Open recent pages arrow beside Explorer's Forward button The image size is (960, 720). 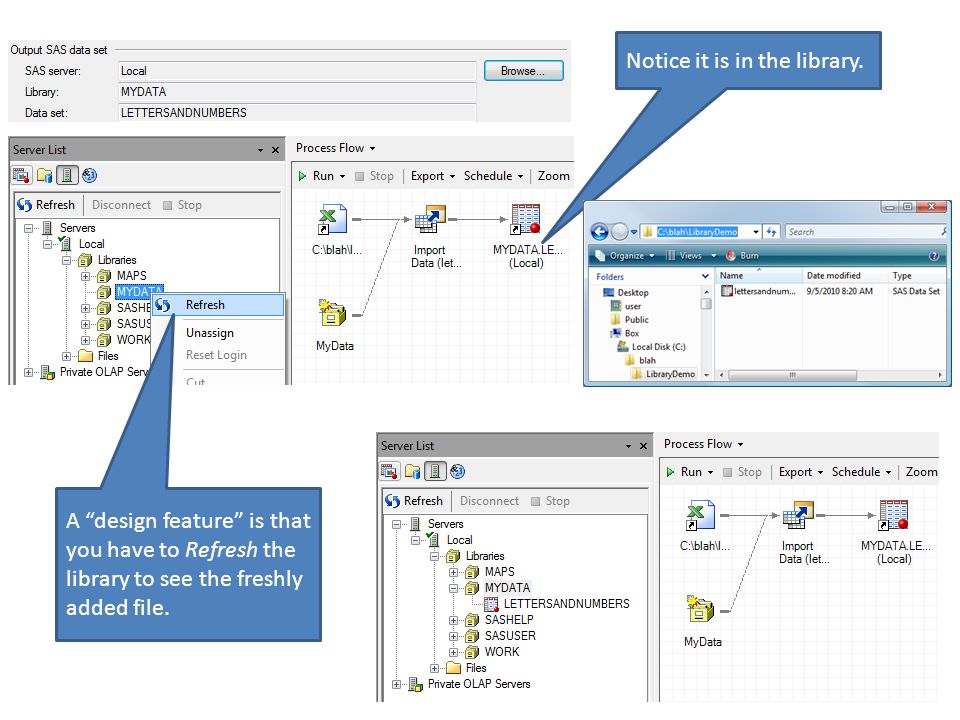(x=634, y=233)
